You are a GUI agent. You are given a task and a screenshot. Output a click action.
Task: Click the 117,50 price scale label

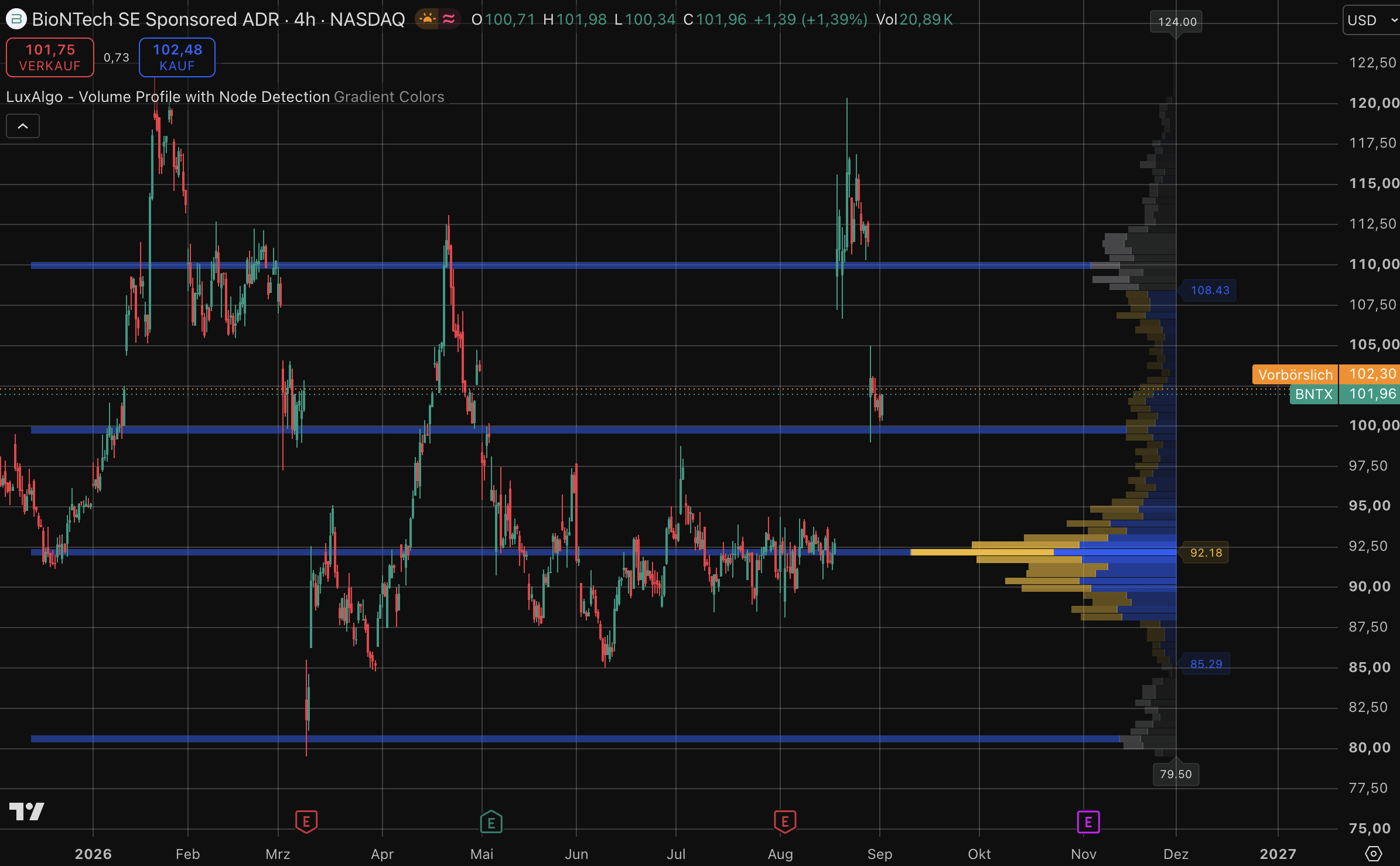coord(1372,143)
